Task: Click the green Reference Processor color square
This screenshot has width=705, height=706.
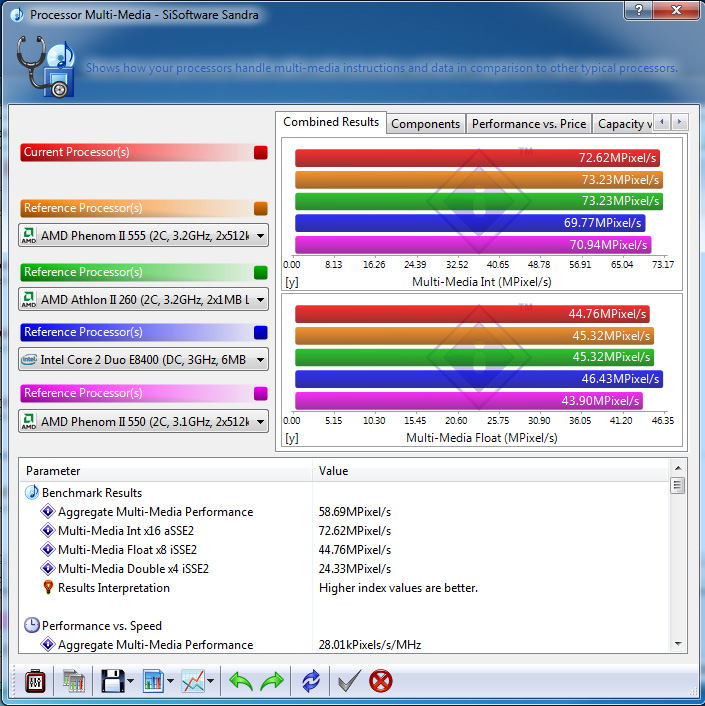Action: [261, 272]
